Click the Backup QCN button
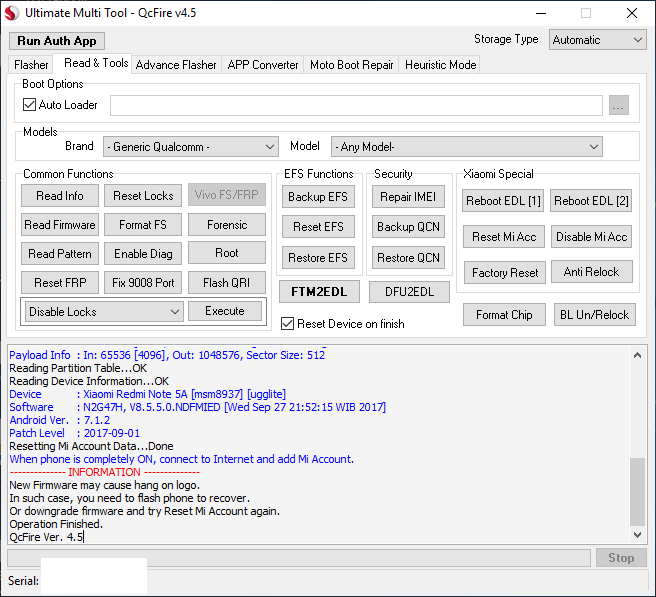Image resolution: width=656 pixels, height=597 pixels. tap(408, 227)
